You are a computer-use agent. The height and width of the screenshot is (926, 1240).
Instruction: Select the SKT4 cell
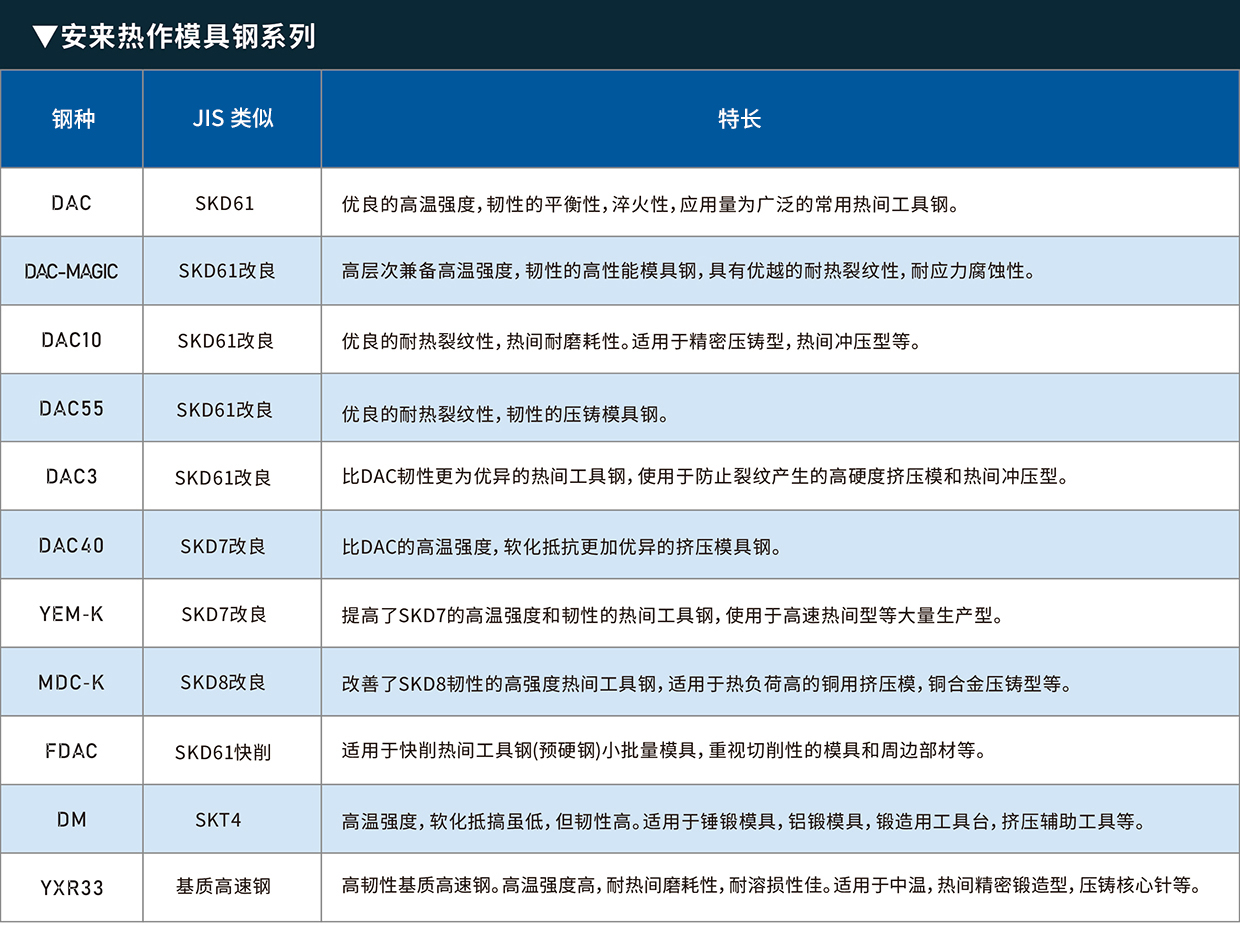pyautogui.click(x=232, y=819)
